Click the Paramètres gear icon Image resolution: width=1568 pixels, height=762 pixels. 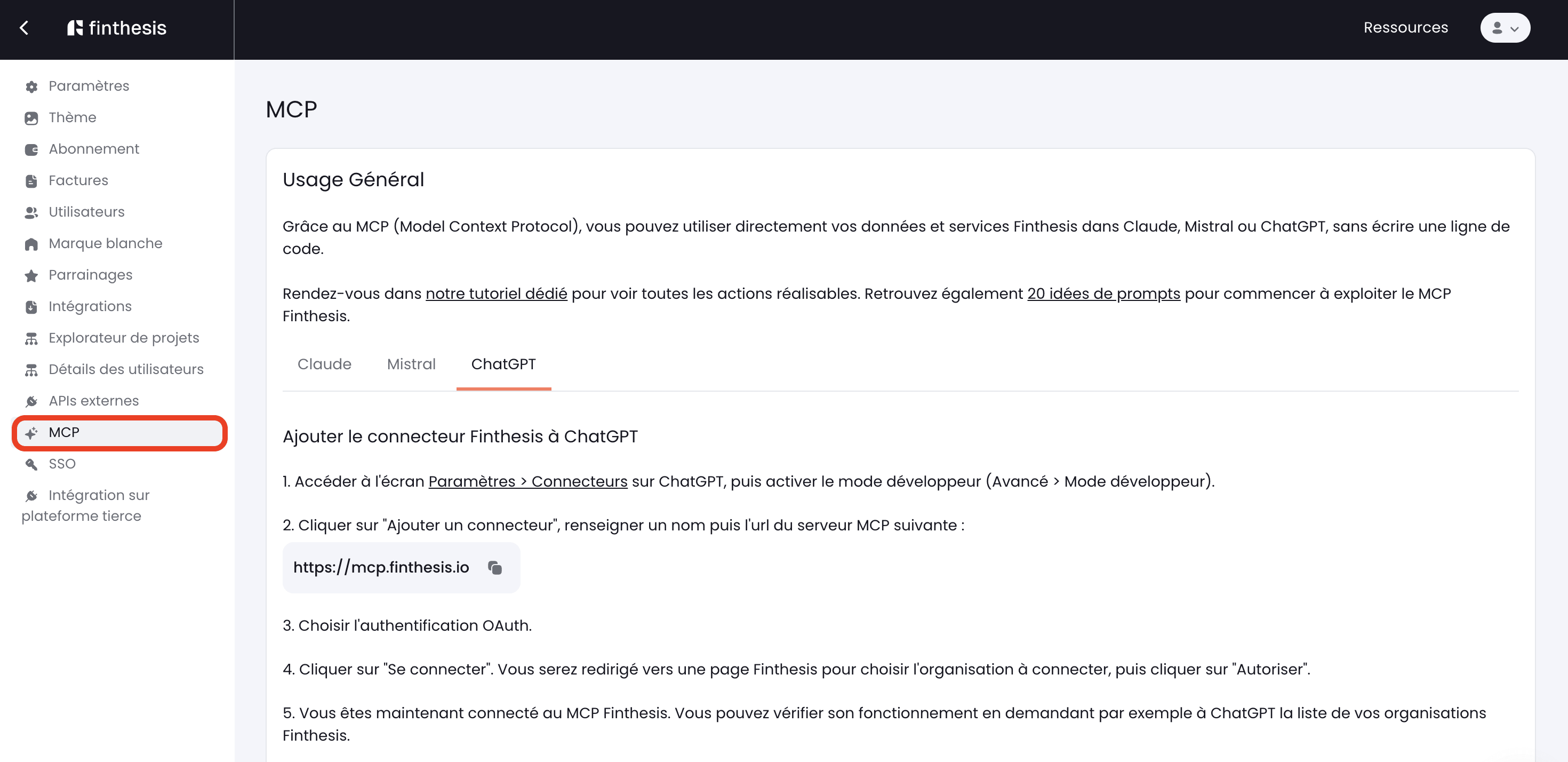point(31,86)
